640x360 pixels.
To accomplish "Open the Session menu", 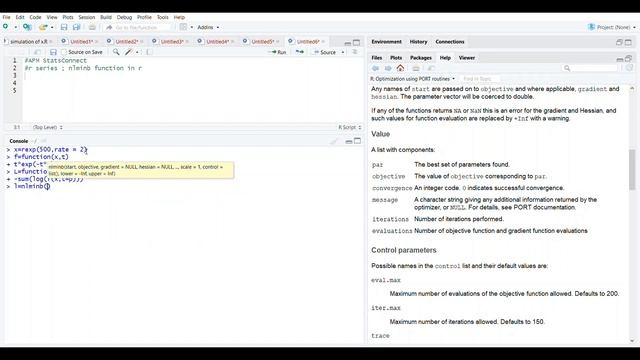I will [87, 17].
